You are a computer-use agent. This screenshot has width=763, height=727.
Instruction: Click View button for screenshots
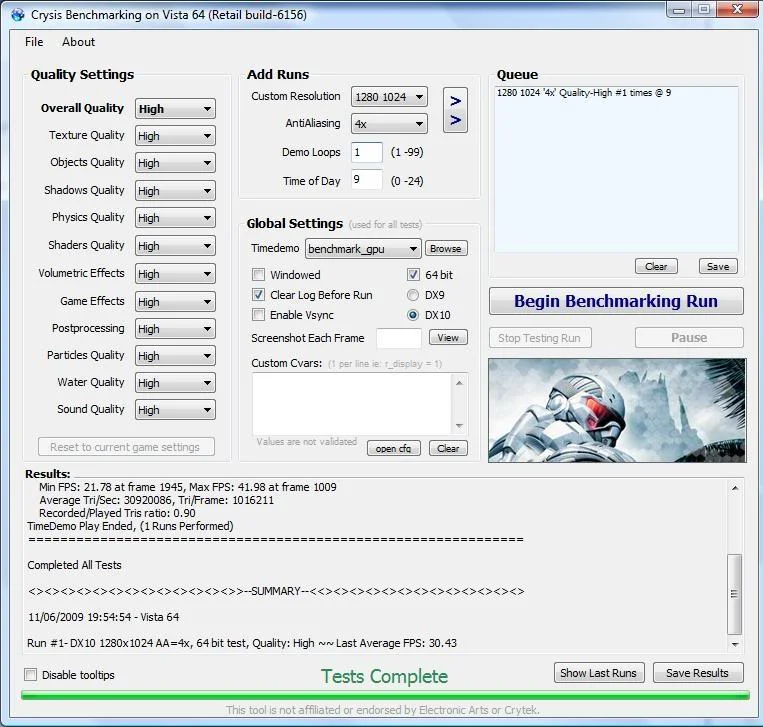[448, 337]
